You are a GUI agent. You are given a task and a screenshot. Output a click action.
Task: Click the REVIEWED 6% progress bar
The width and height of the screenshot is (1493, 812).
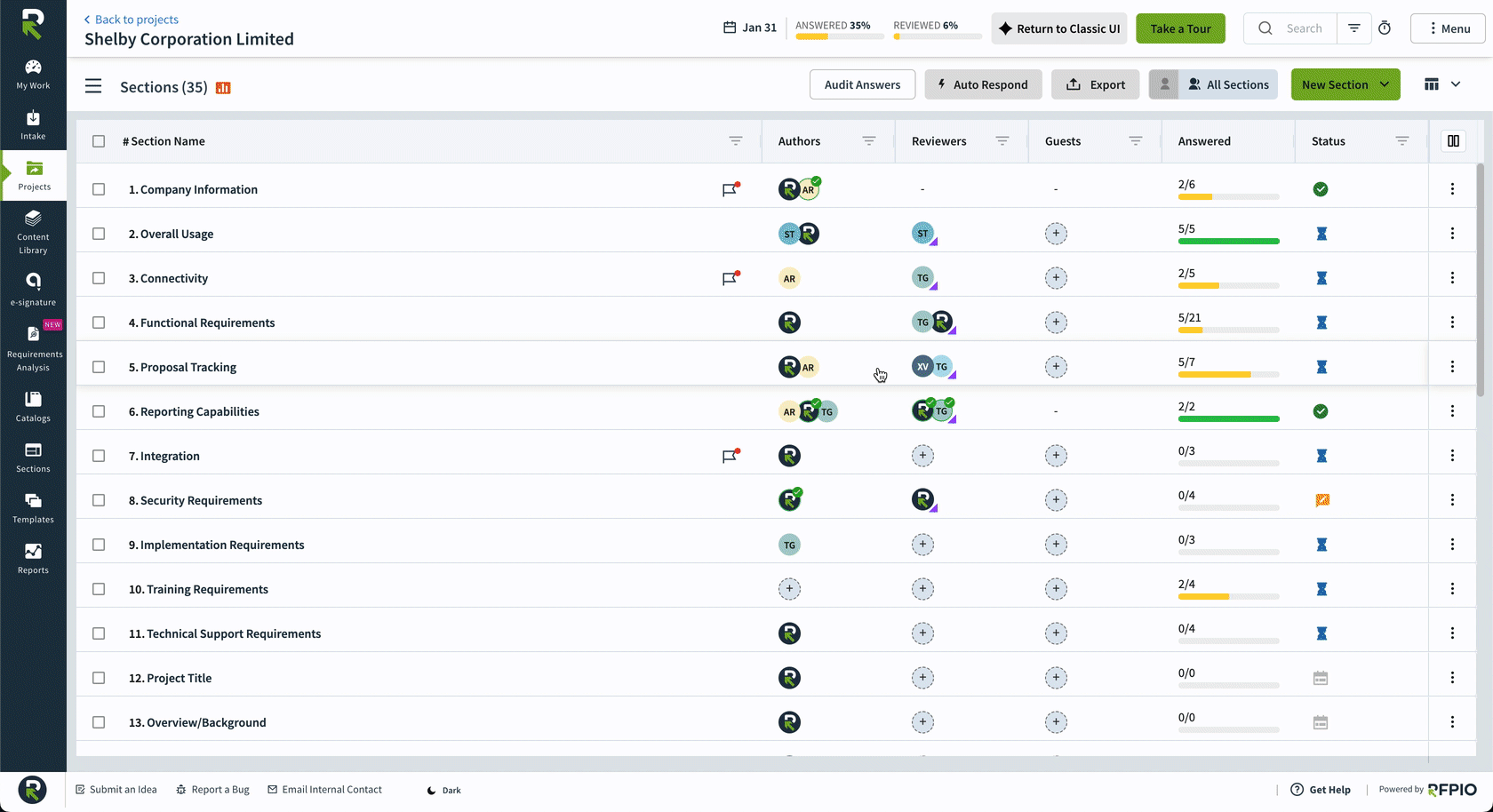[x=938, y=36]
